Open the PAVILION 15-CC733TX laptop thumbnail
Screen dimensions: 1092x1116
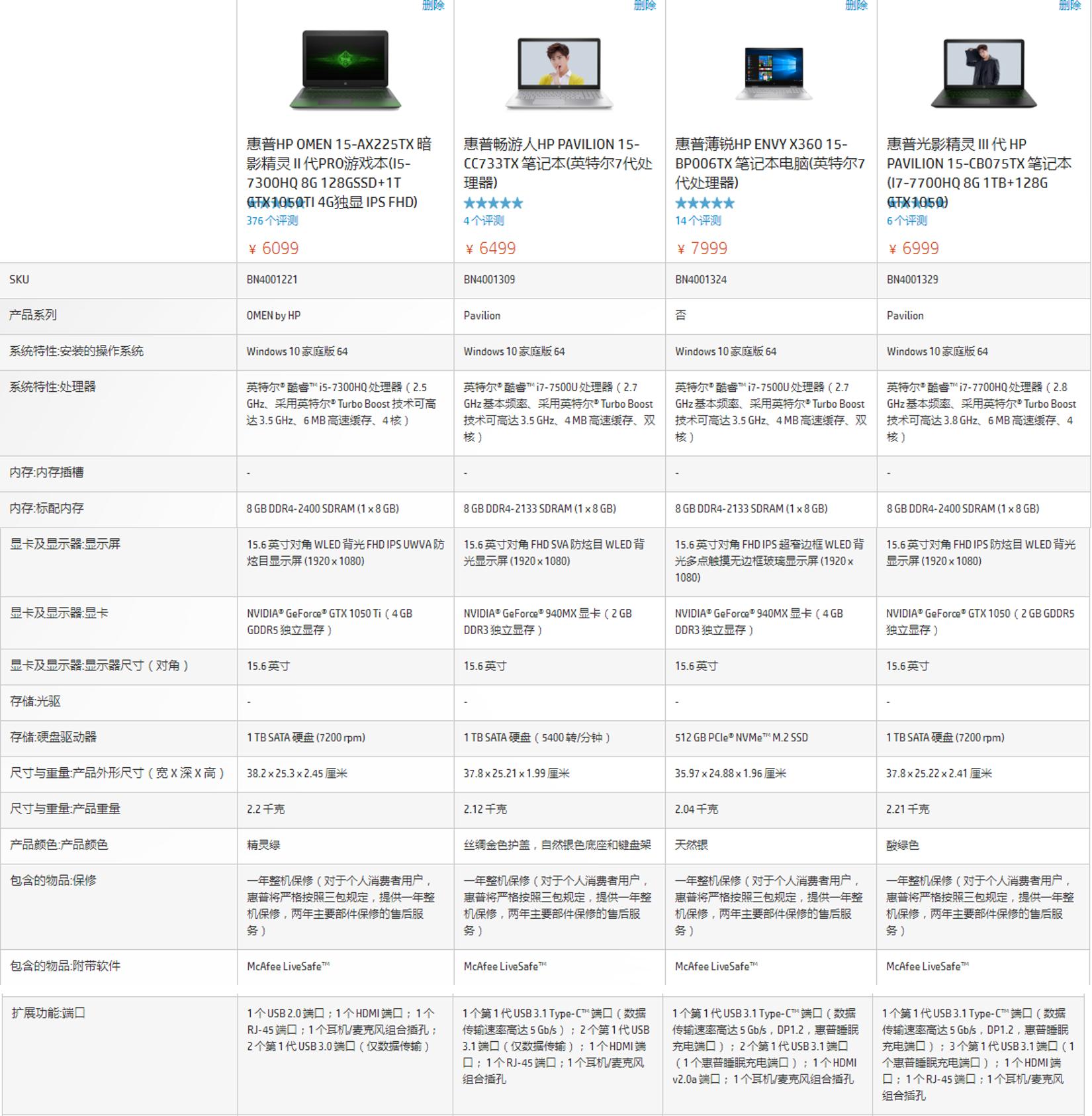click(x=559, y=73)
